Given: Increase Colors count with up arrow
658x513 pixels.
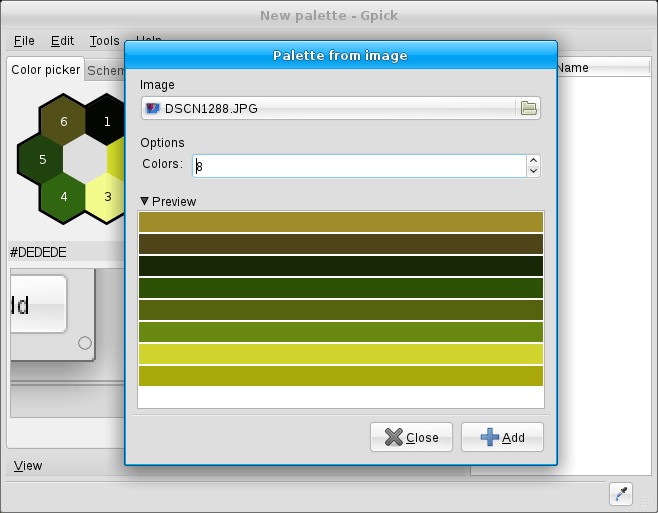Looking at the screenshot, I should click(x=533, y=160).
